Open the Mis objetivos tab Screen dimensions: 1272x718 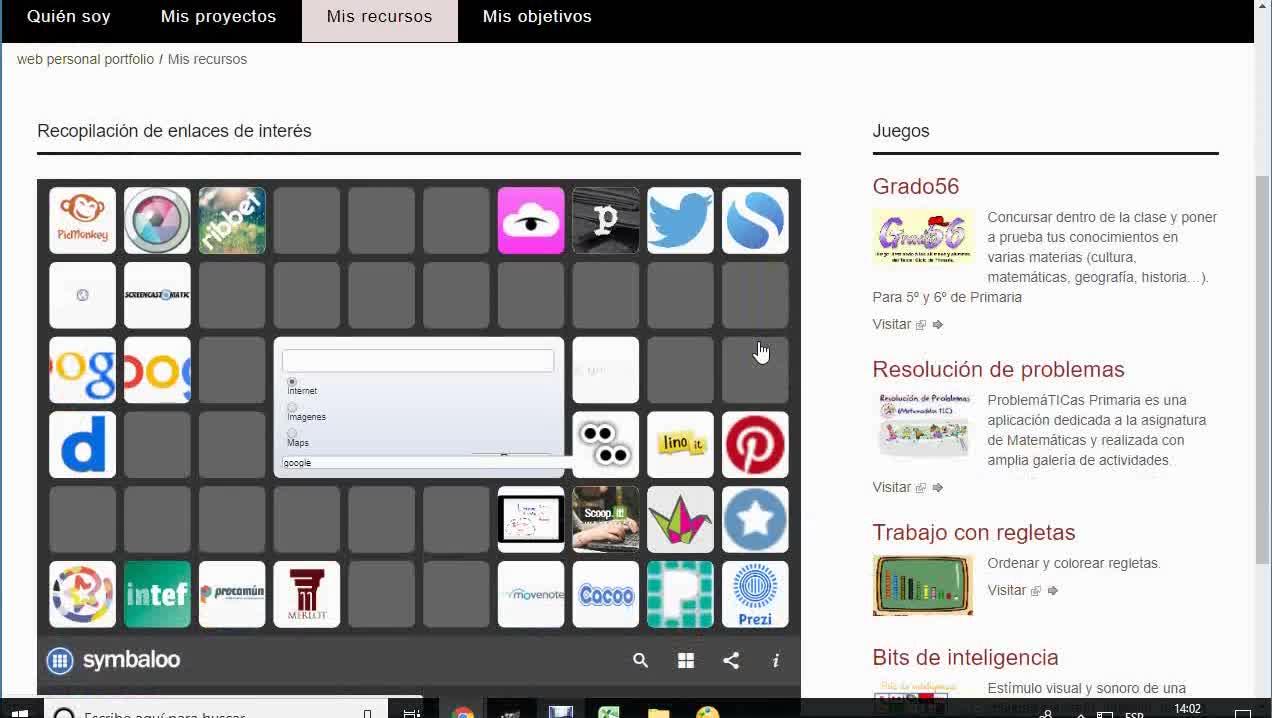(537, 17)
